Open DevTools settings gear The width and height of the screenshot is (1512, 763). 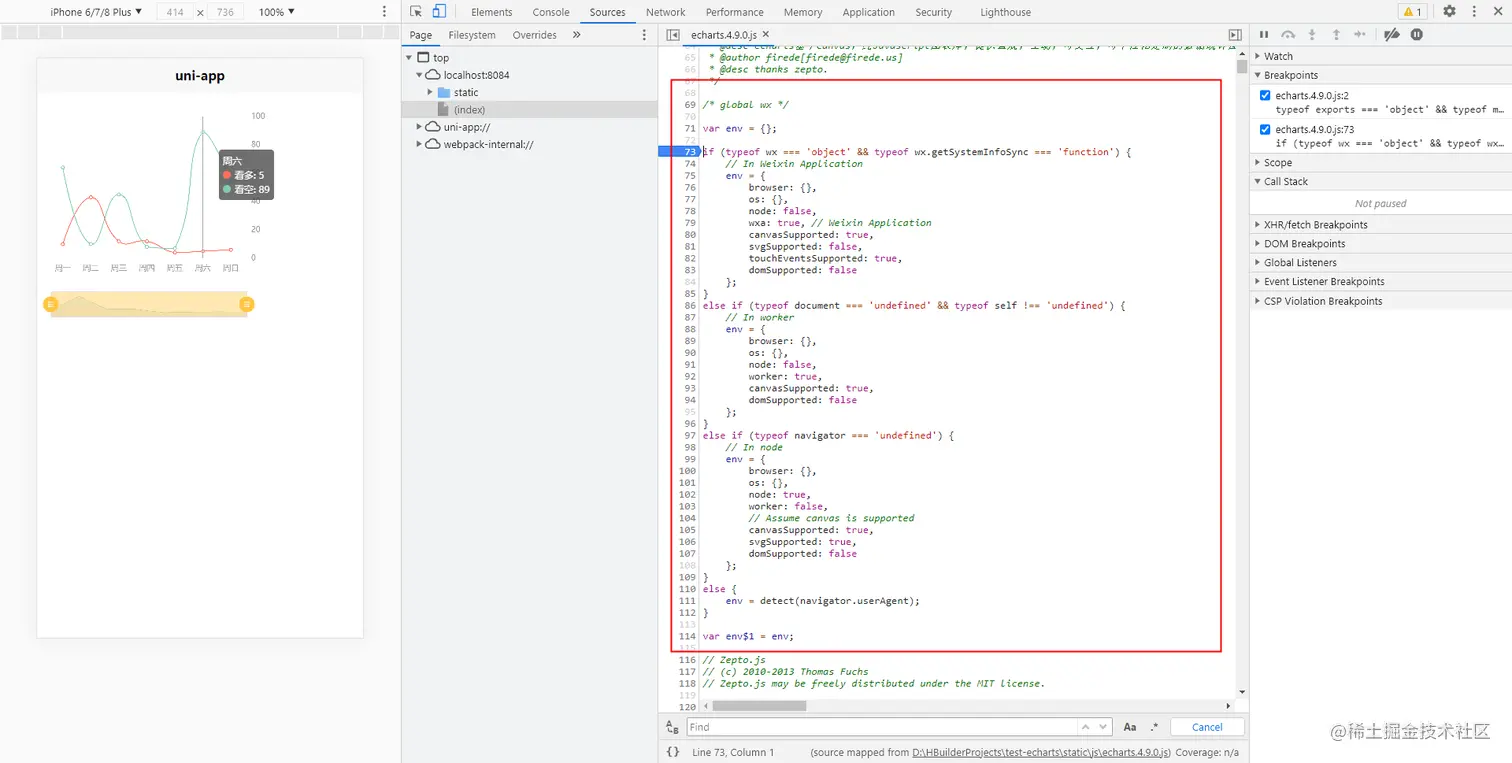click(x=1449, y=12)
